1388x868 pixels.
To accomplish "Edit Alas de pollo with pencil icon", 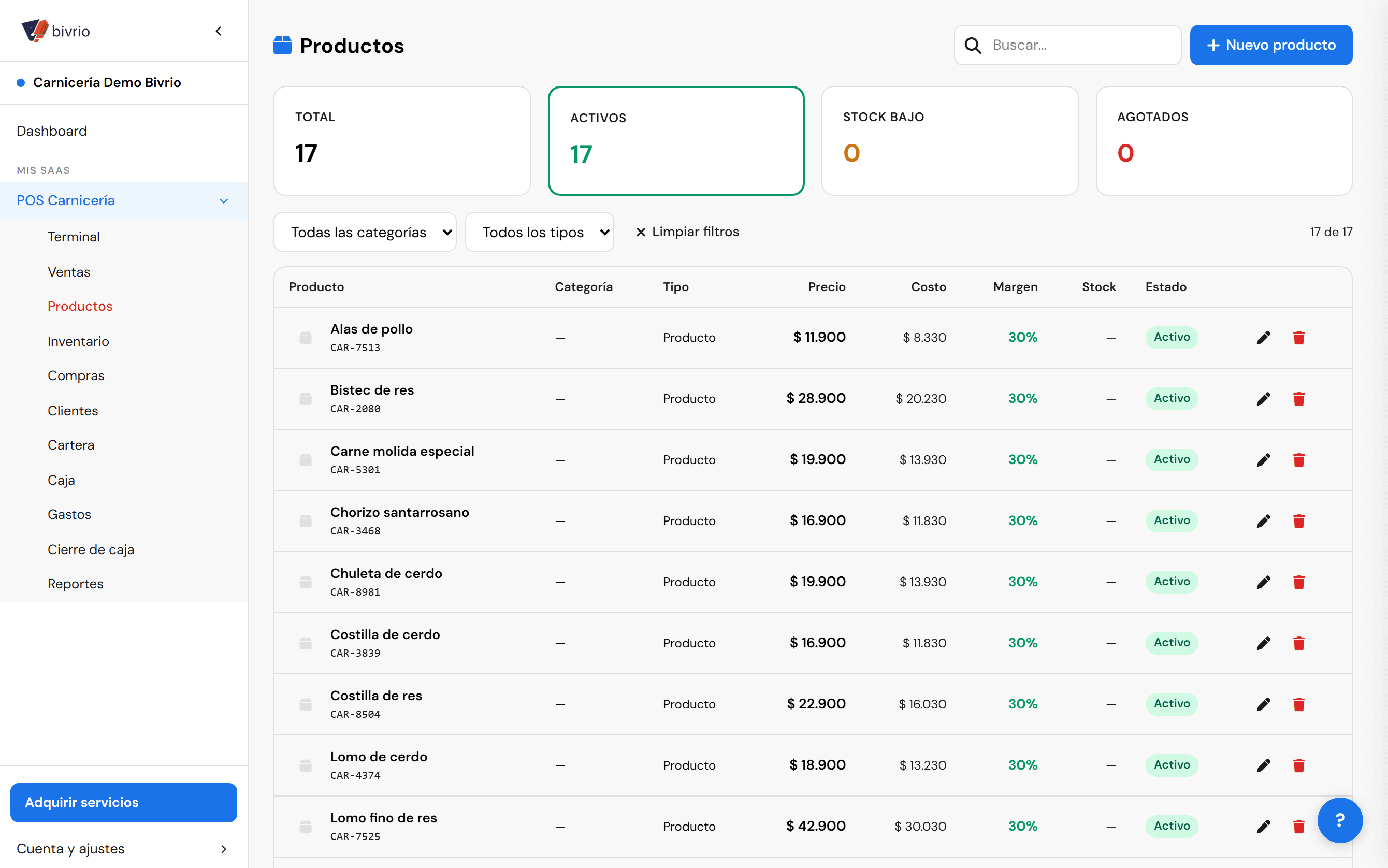I will click(x=1263, y=338).
